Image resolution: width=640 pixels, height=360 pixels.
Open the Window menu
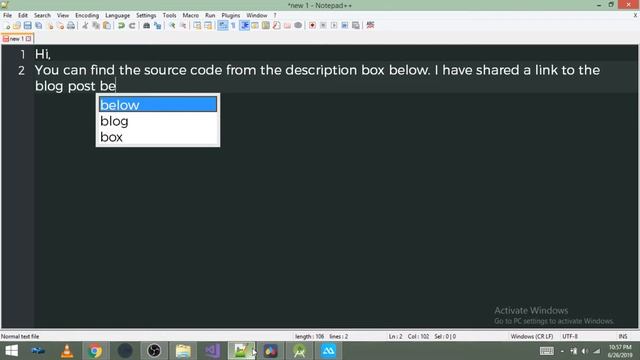click(257, 15)
